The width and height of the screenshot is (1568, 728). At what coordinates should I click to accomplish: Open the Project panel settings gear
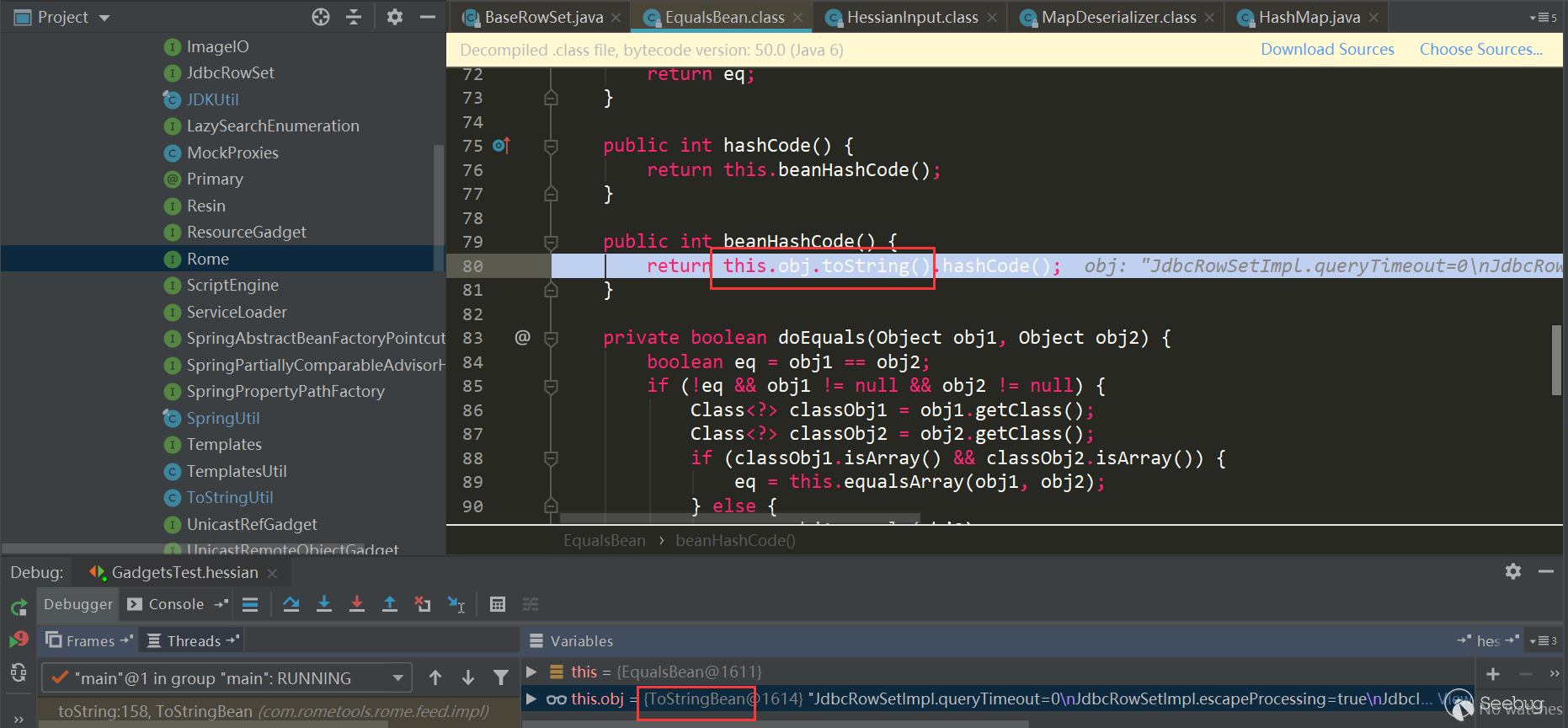394,17
